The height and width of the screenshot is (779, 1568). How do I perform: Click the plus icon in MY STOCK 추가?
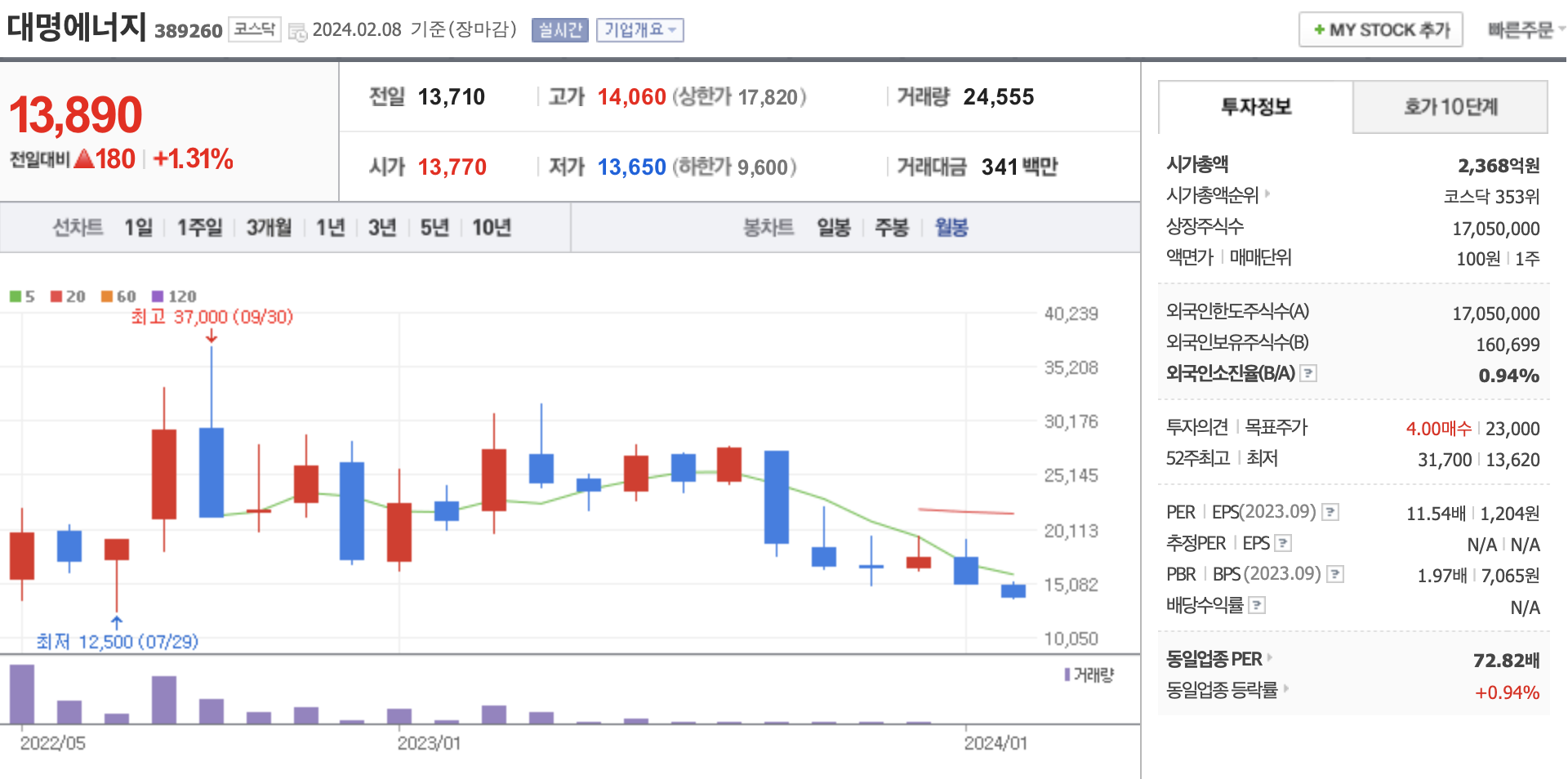coord(1319,30)
